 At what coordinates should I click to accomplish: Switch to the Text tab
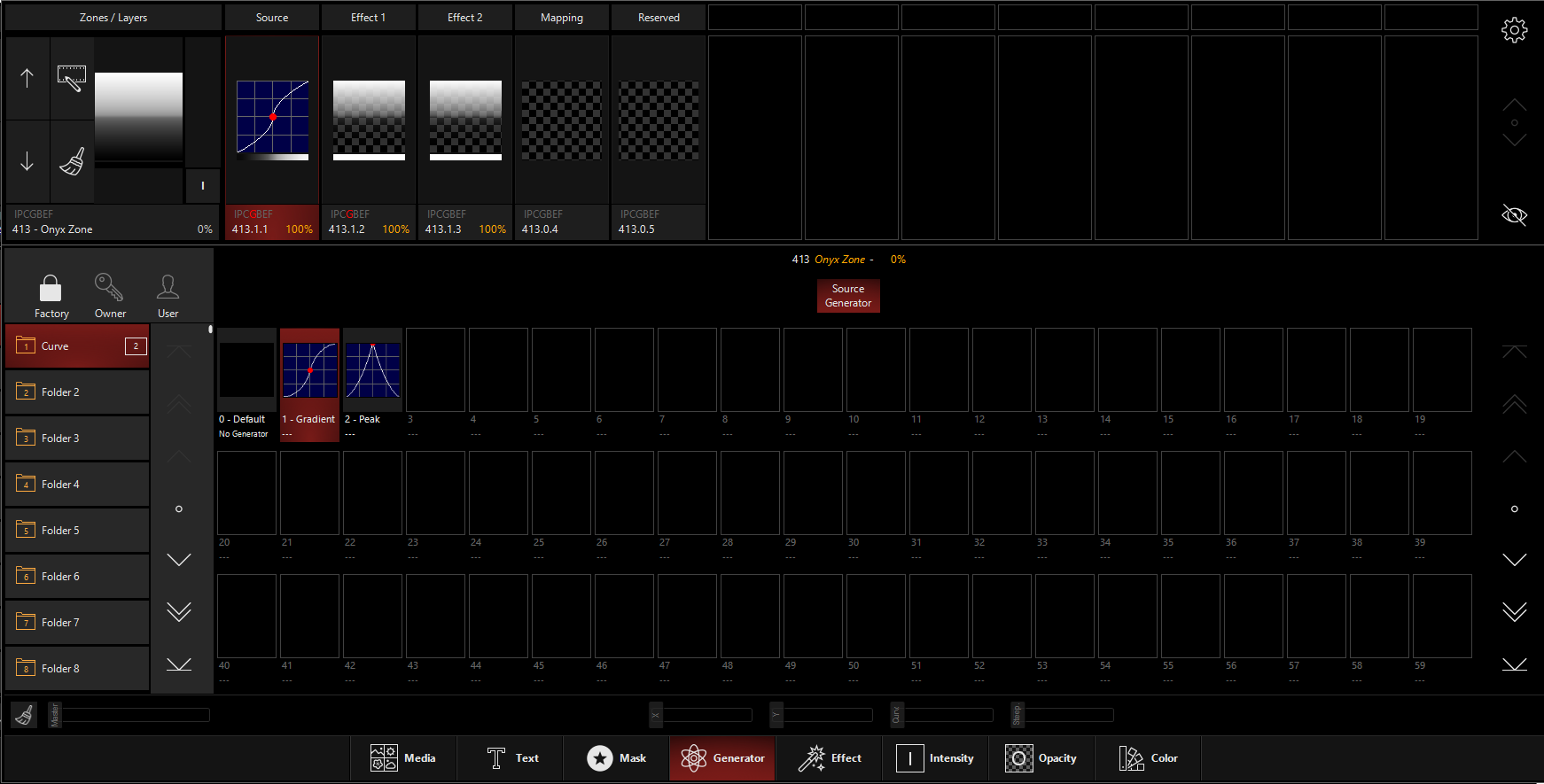pos(510,758)
